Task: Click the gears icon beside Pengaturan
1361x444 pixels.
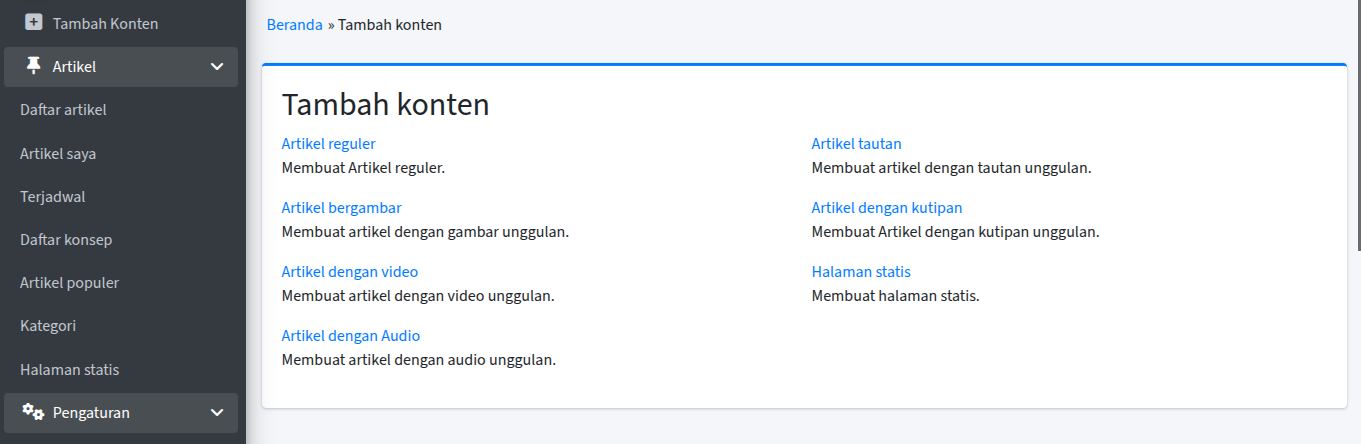Action: click(x=34, y=412)
